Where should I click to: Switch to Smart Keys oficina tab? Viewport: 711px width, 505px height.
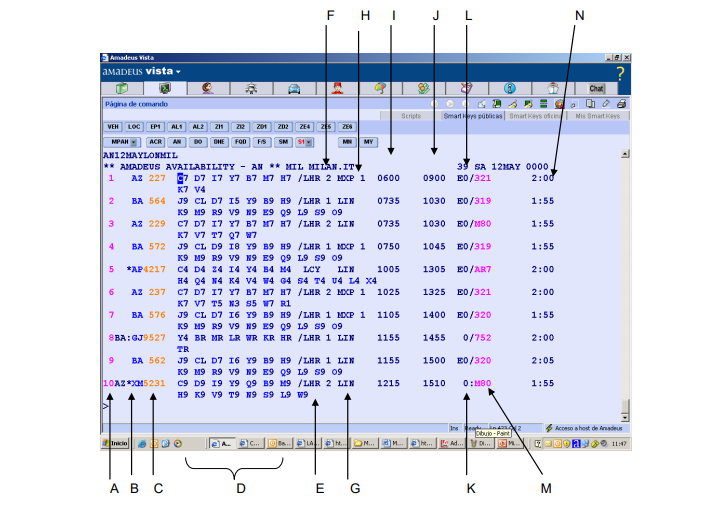535,116
